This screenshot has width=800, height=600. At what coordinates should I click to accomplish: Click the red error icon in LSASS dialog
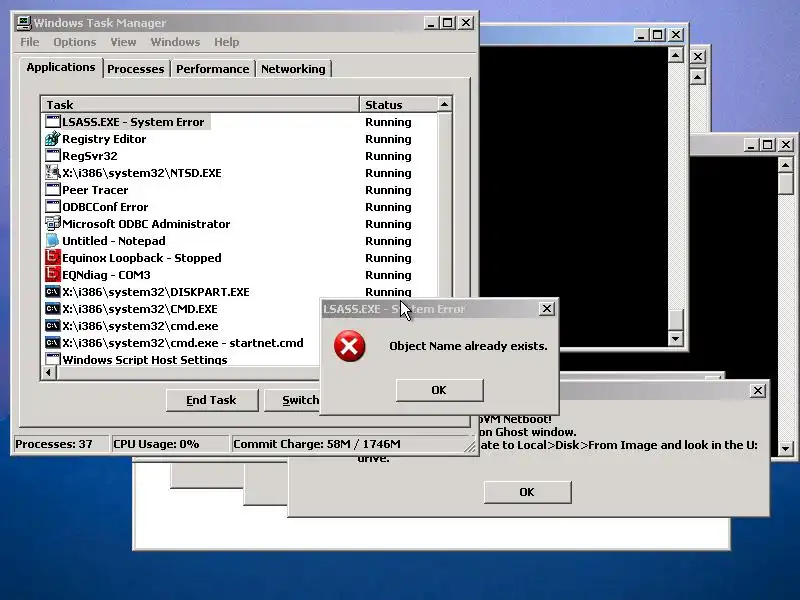(349, 346)
